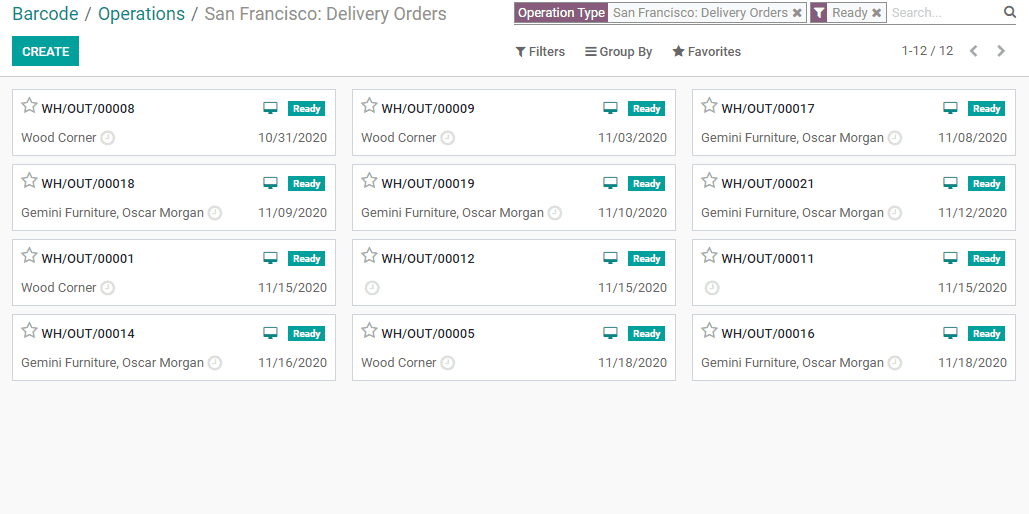The height and width of the screenshot is (514, 1029).
Task: Click the monitor icon on WH/OUT/00017
Action: tap(950, 108)
